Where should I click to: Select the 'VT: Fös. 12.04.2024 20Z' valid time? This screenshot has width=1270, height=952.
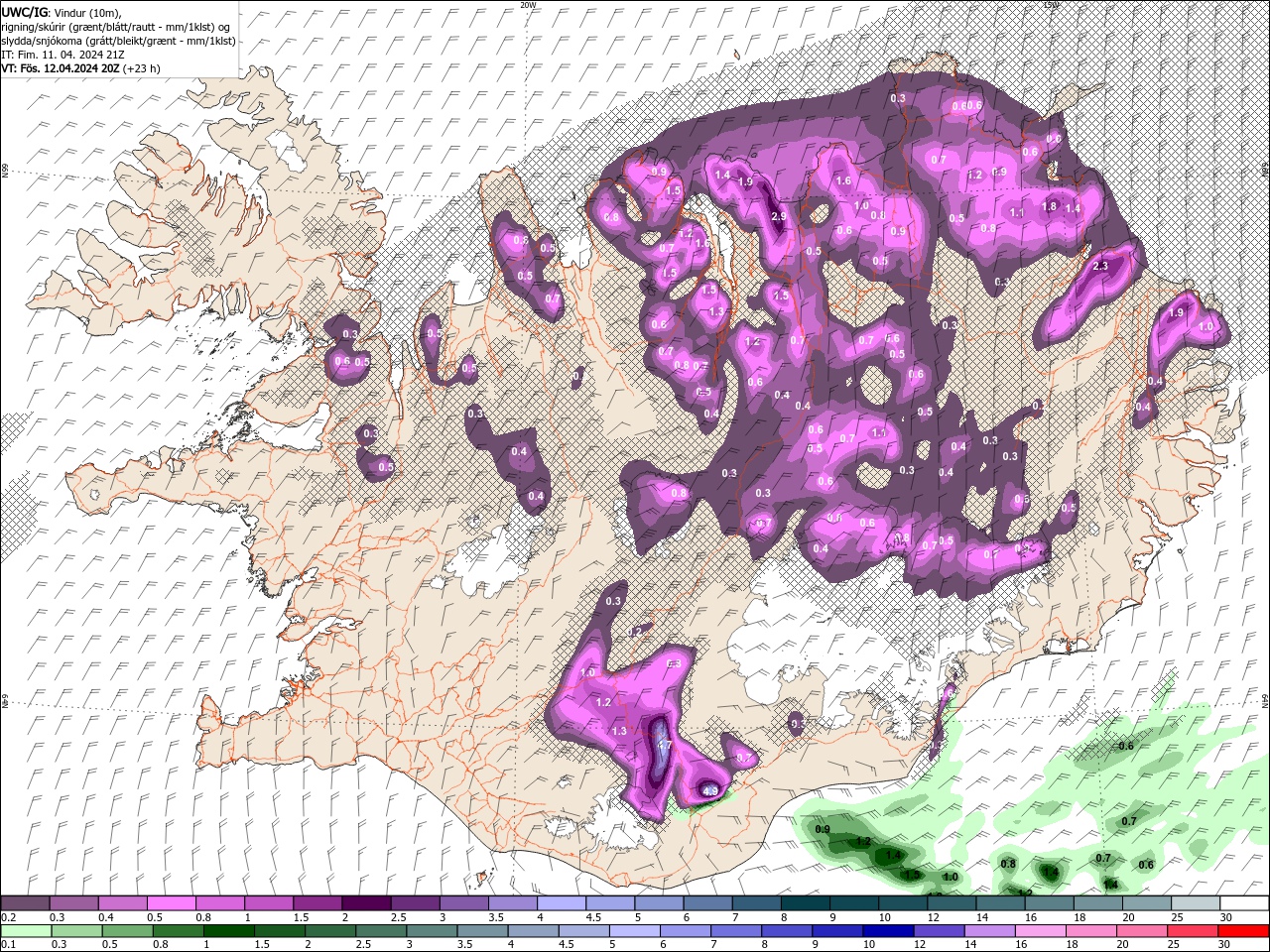(x=62, y=68)
